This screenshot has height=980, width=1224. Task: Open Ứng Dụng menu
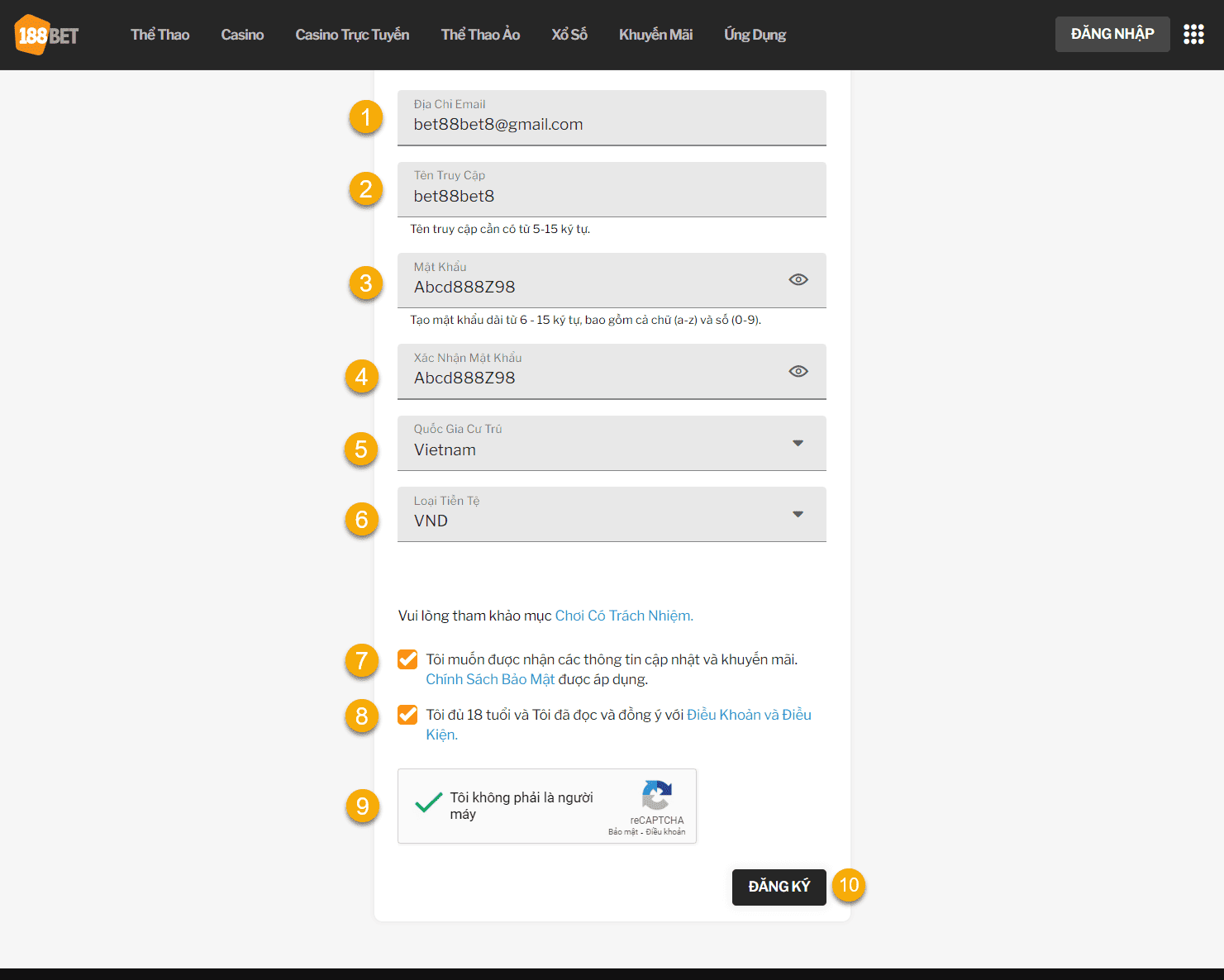[755, 35]
